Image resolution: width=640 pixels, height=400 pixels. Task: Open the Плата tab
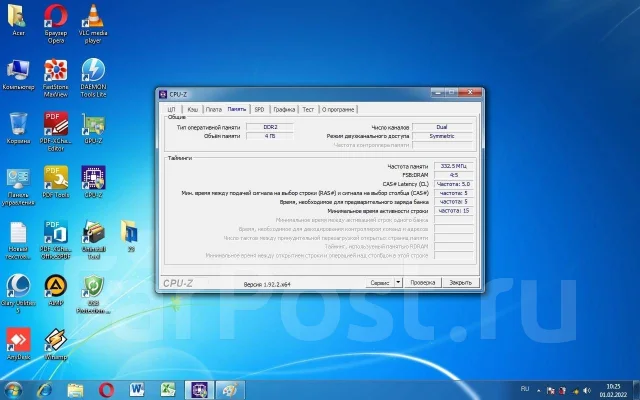(x=213, y=109)
